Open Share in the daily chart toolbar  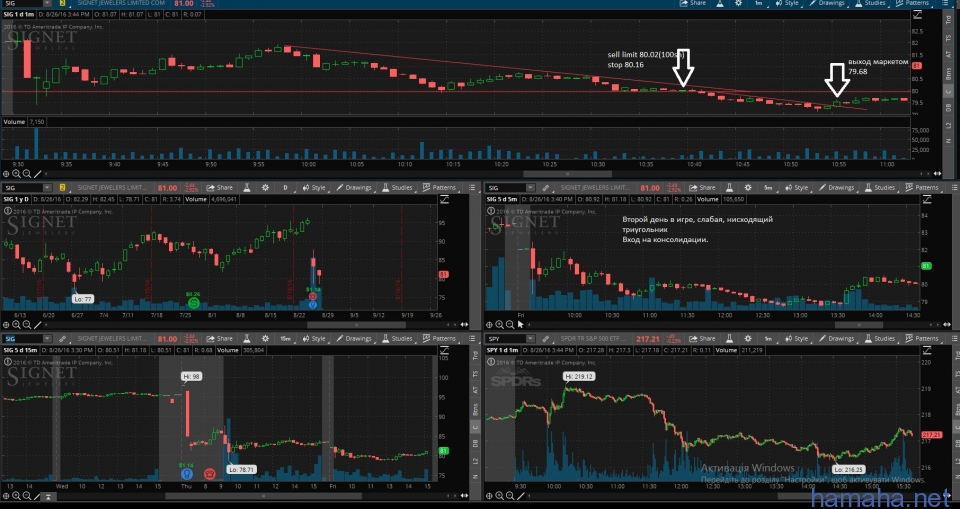[219, 187]
